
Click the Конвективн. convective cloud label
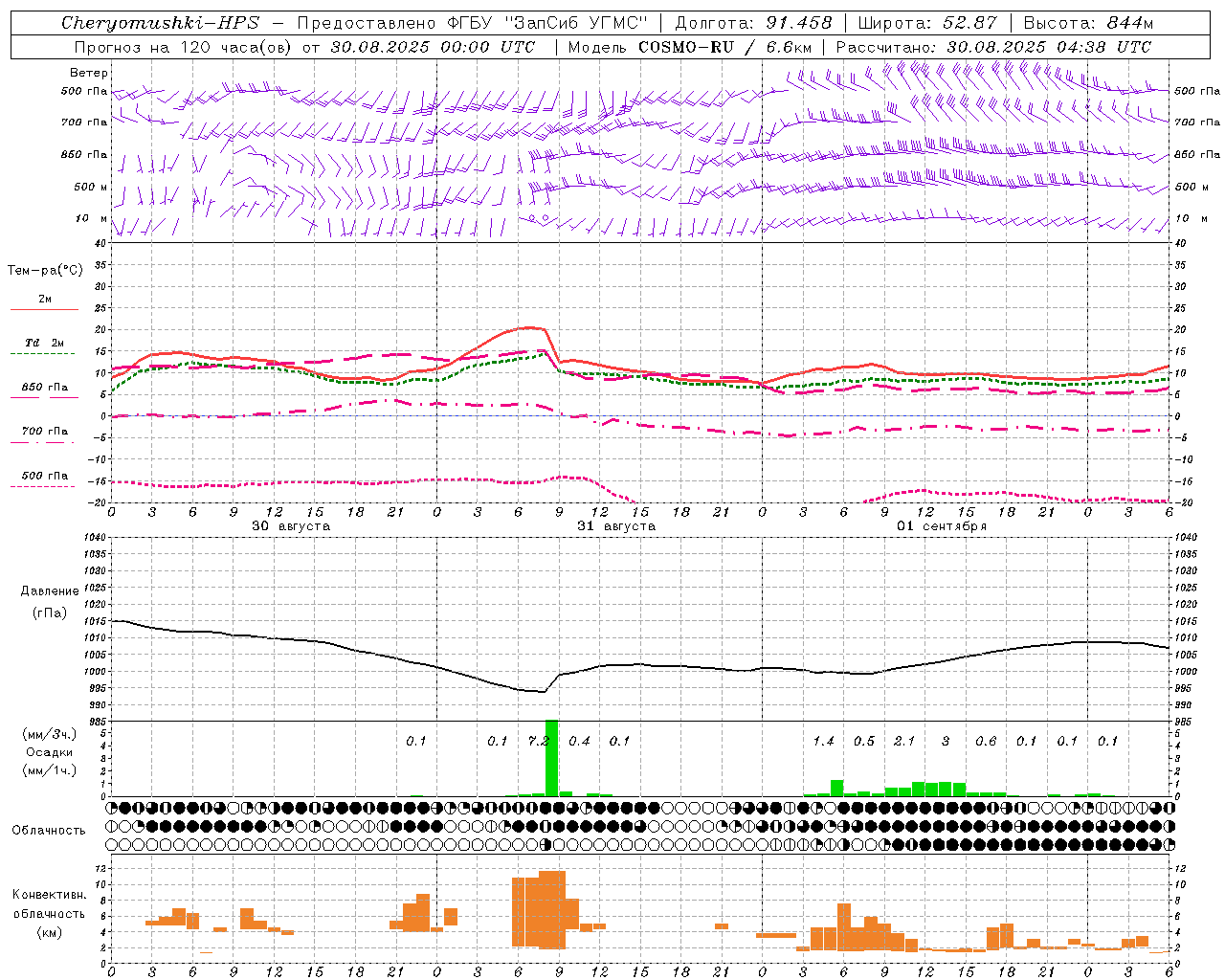(x=50, y=895)
